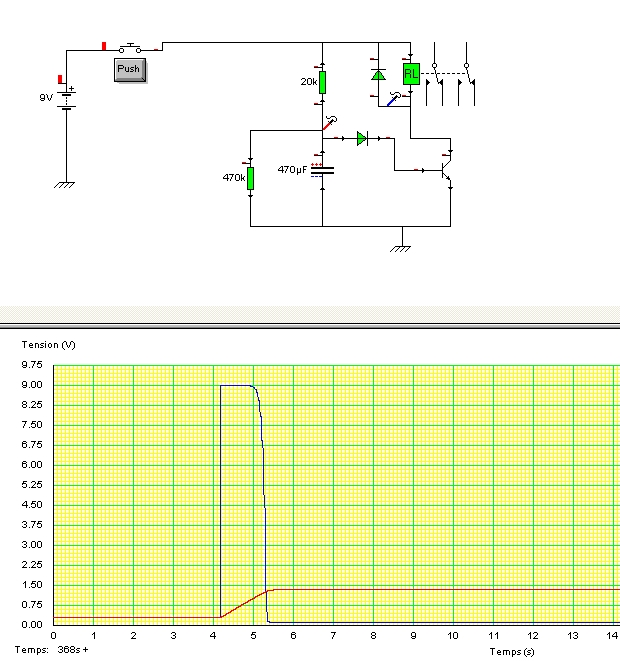The image size is (620, 661).
Task: Select the green RL relay coil
Action: [411, 74]
